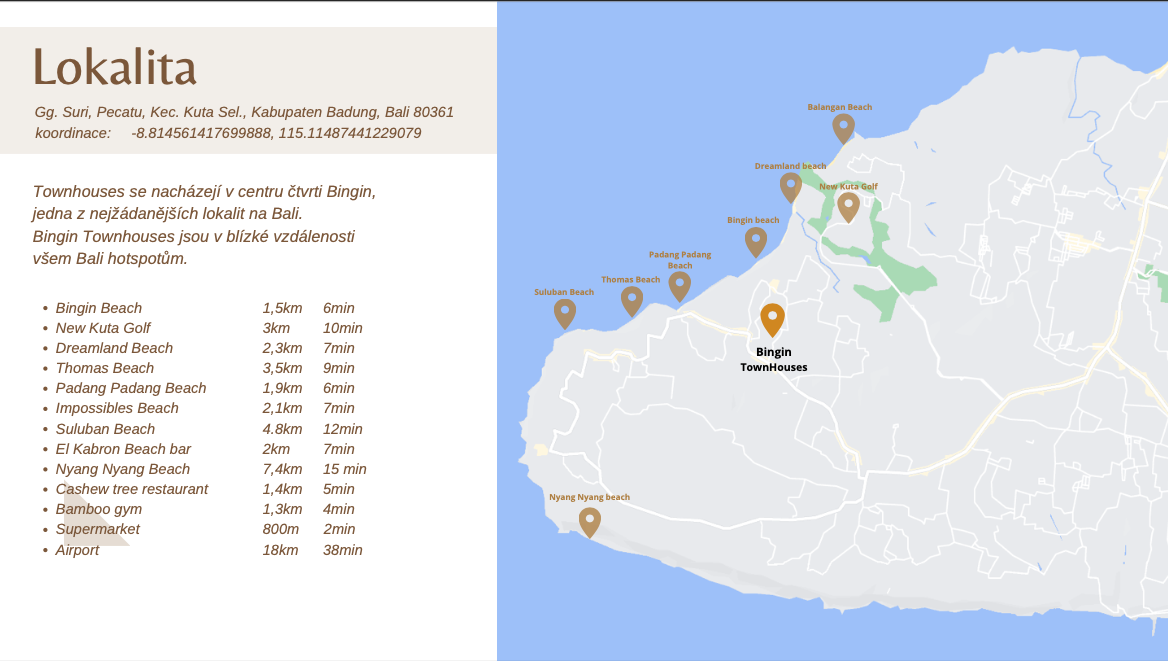Viewport: 1168px width, 661px height.
Task: Click the Bingin beach pin on map
Action: click(756, 241)
